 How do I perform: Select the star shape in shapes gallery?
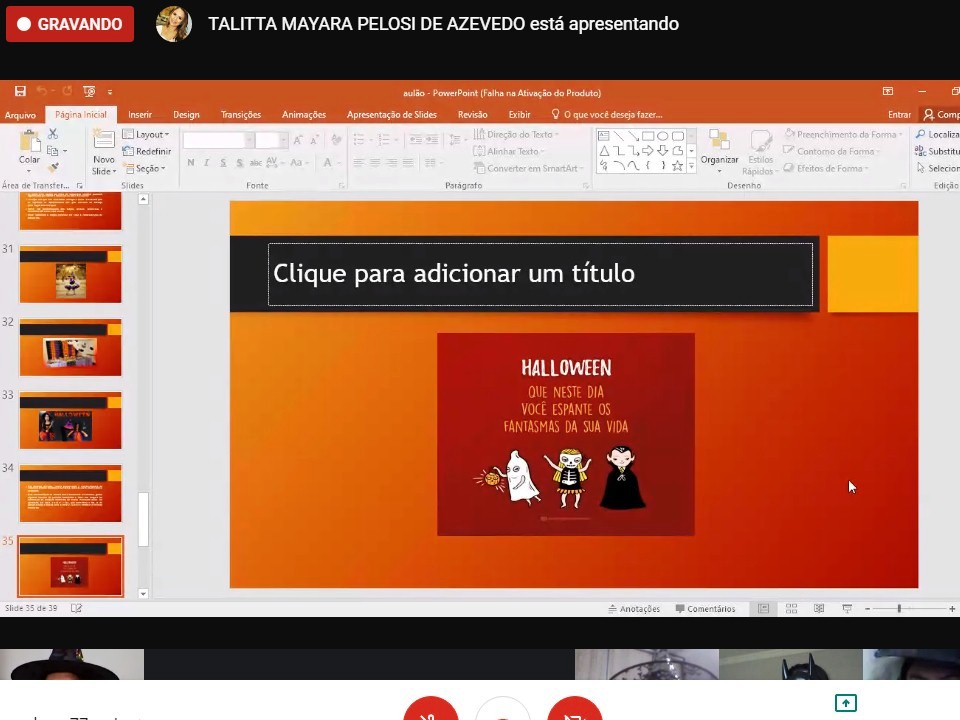(x=677, y=165)
